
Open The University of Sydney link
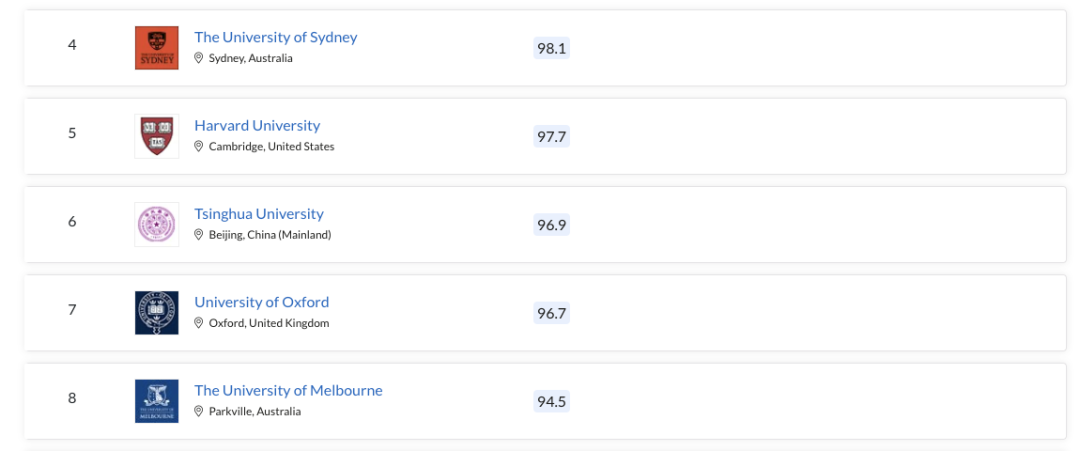pyautogui.click(x=276, y=37)
